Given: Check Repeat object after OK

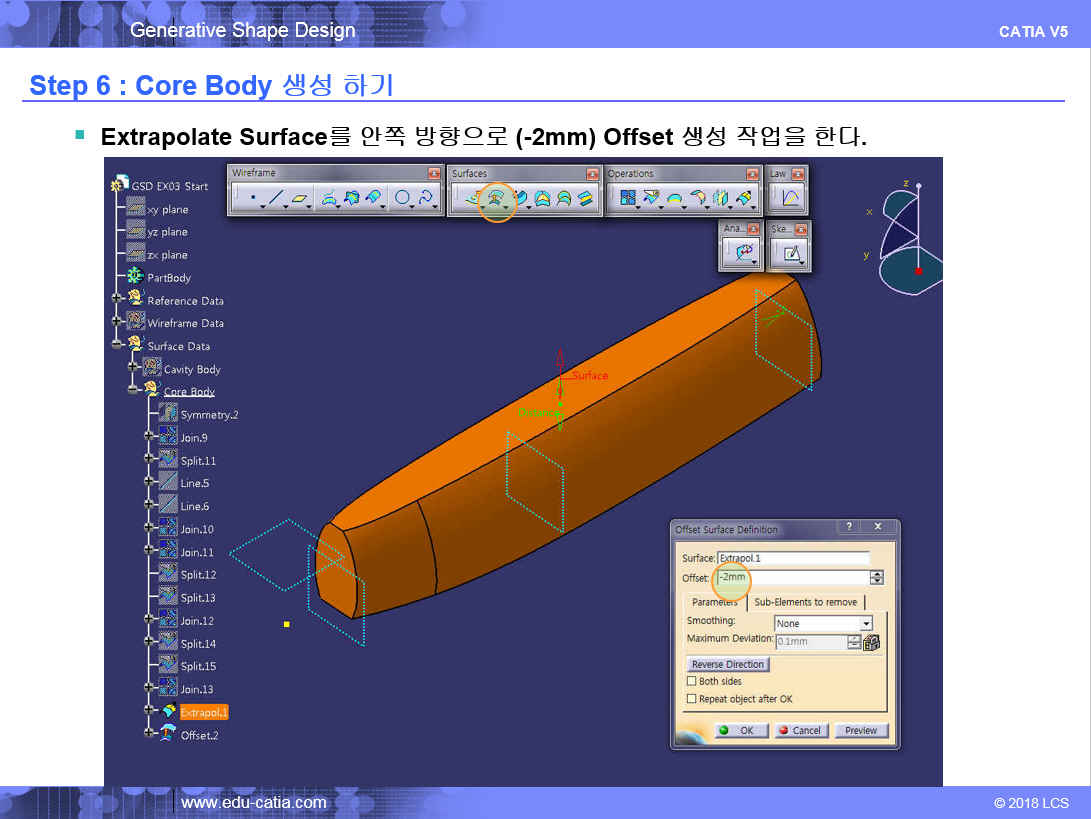Looking at the screenshot, I should (691, 700).
